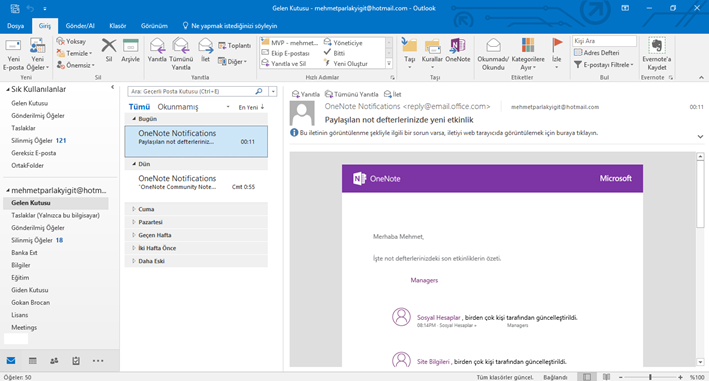The height and width of the screenshot is (381, 709).
Task: Save to Evernote with Evernote'a Kaydet
Action: (x=657, y=54)
